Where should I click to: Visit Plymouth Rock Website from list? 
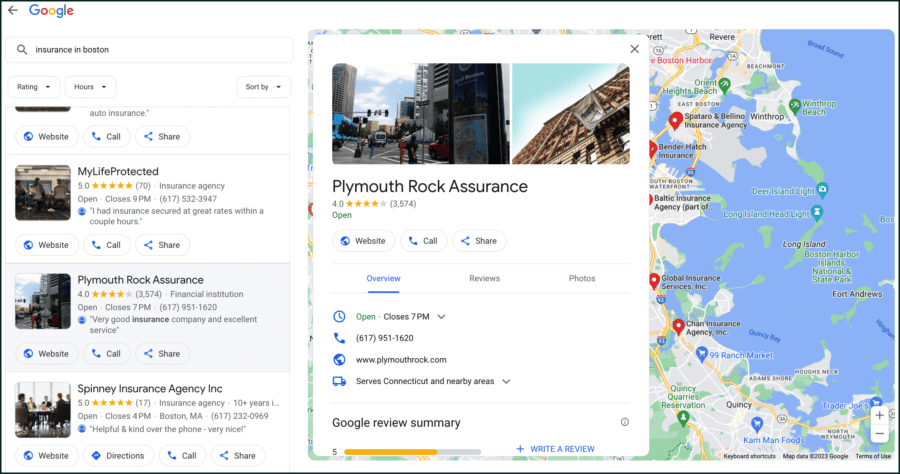point(46,353)
